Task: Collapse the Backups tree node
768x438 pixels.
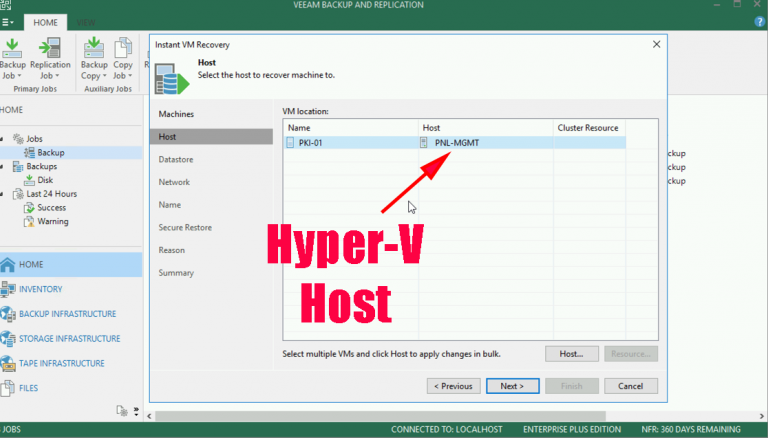Action: (x=2, y=167)
